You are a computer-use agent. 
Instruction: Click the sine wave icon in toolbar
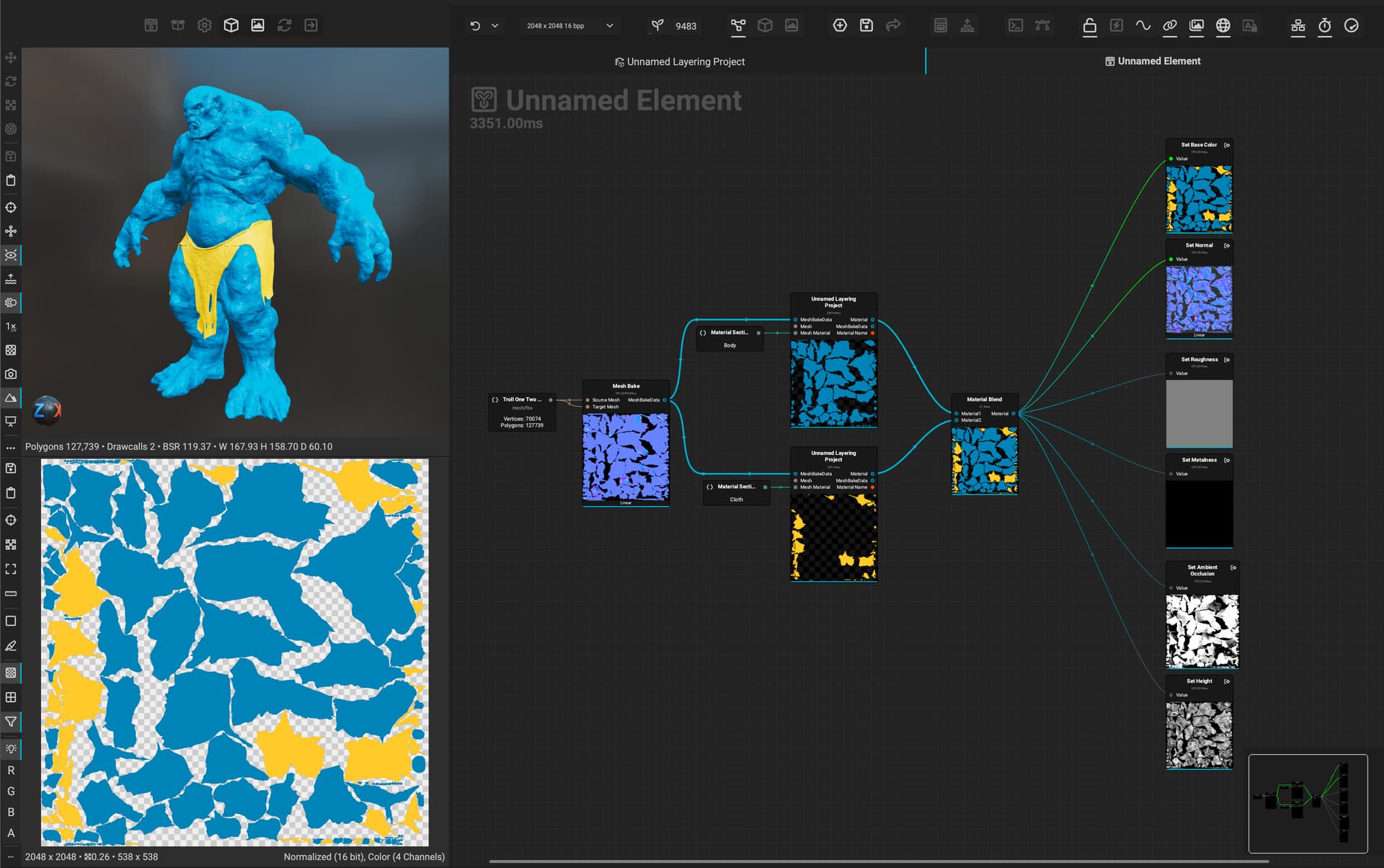tap(1143, 25)
